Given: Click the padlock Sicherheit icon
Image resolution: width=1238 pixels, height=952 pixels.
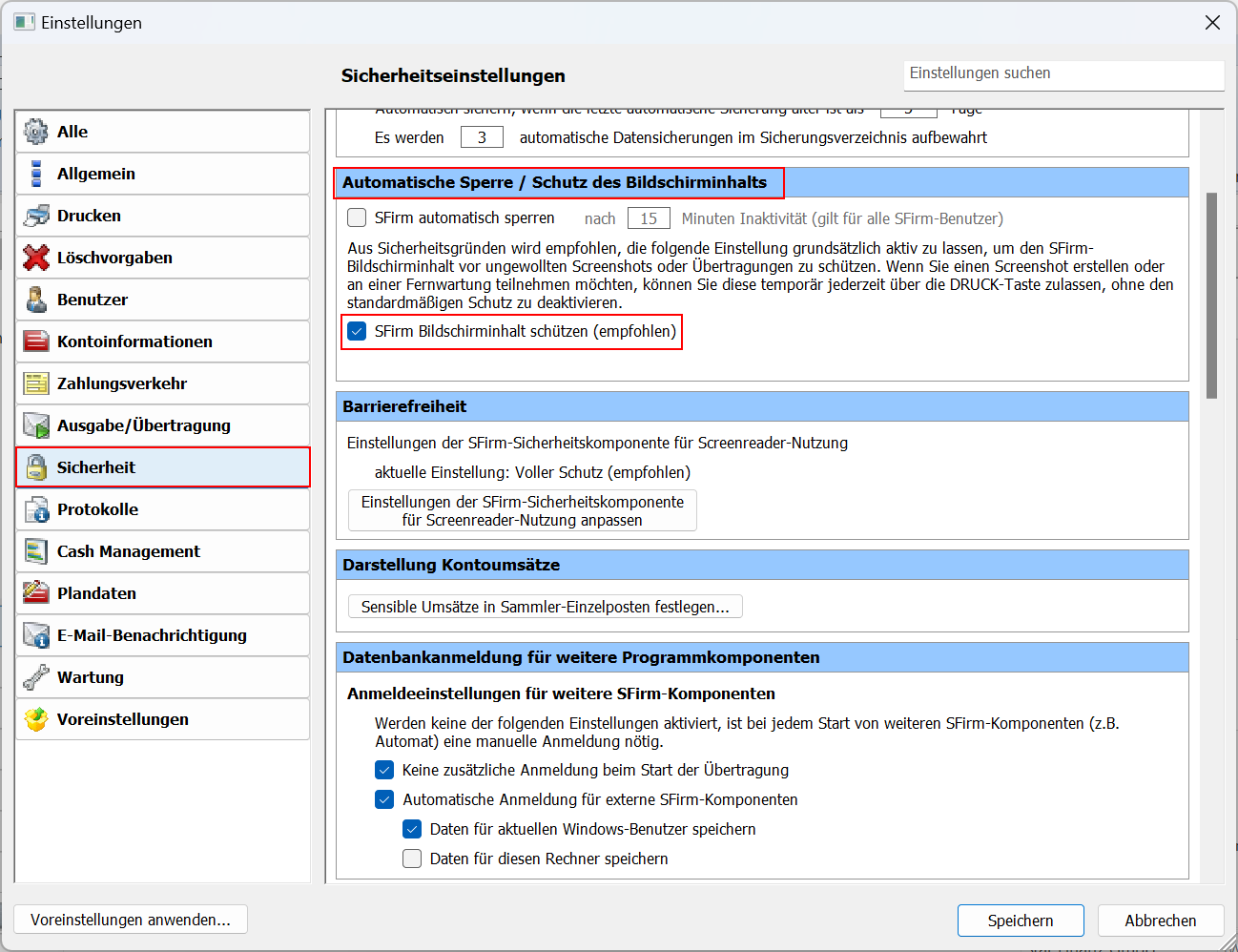Looking at the screenshot, I should coord(36,467).
